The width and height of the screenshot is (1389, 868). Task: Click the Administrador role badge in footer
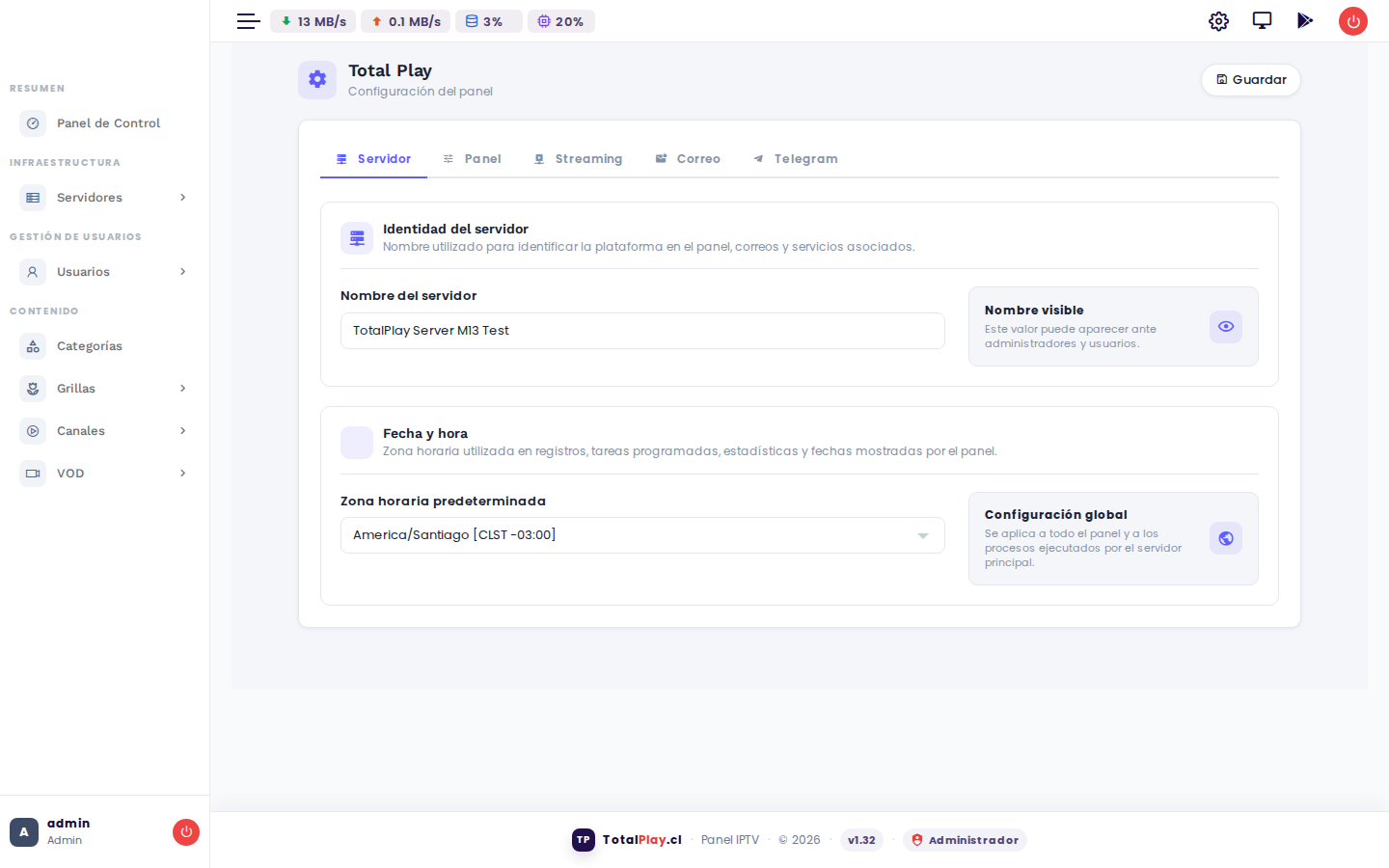965,840
